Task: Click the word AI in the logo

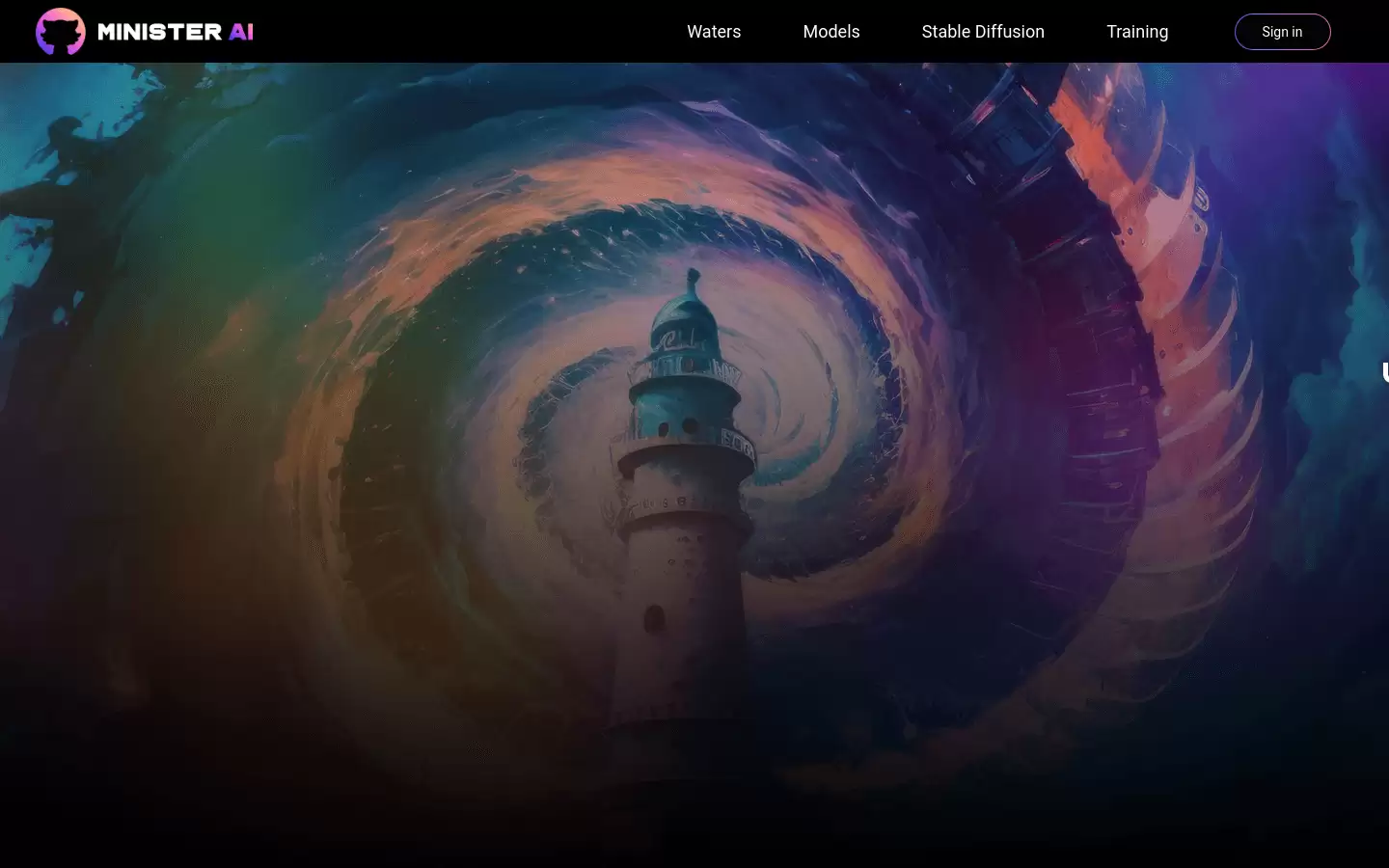Action: click(x=241, y=32)
